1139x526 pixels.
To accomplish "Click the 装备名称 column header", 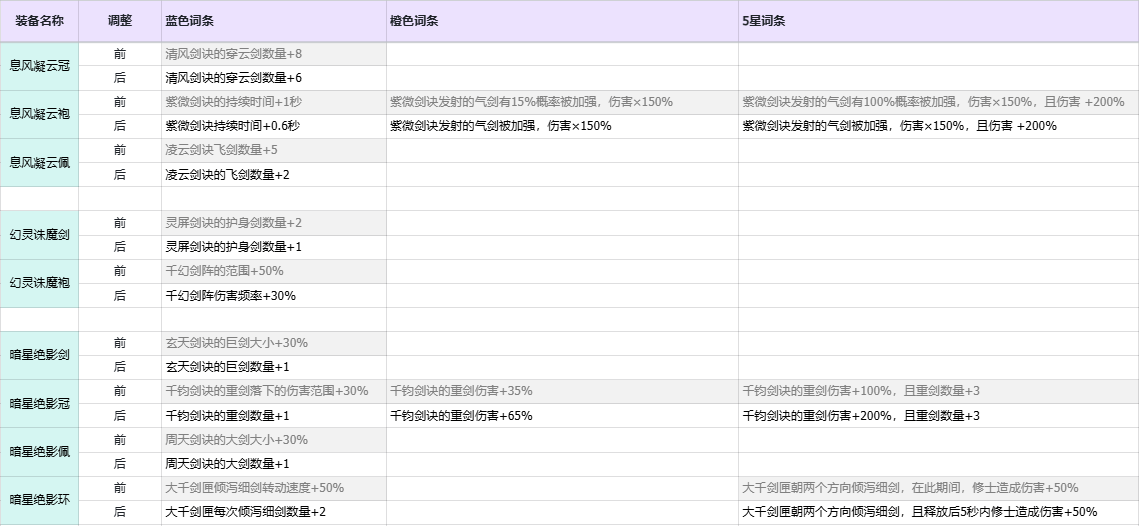I will tap(40, 21).
